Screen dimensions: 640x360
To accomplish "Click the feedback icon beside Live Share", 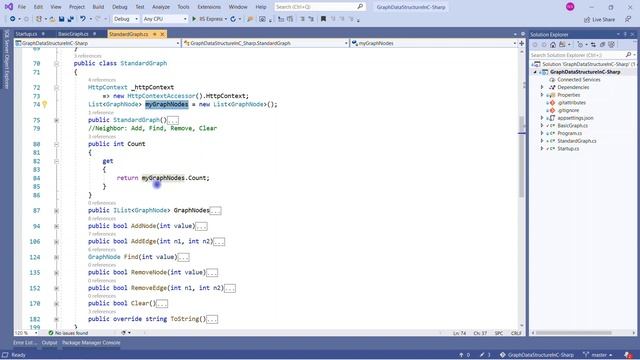I will click(628, 19).
